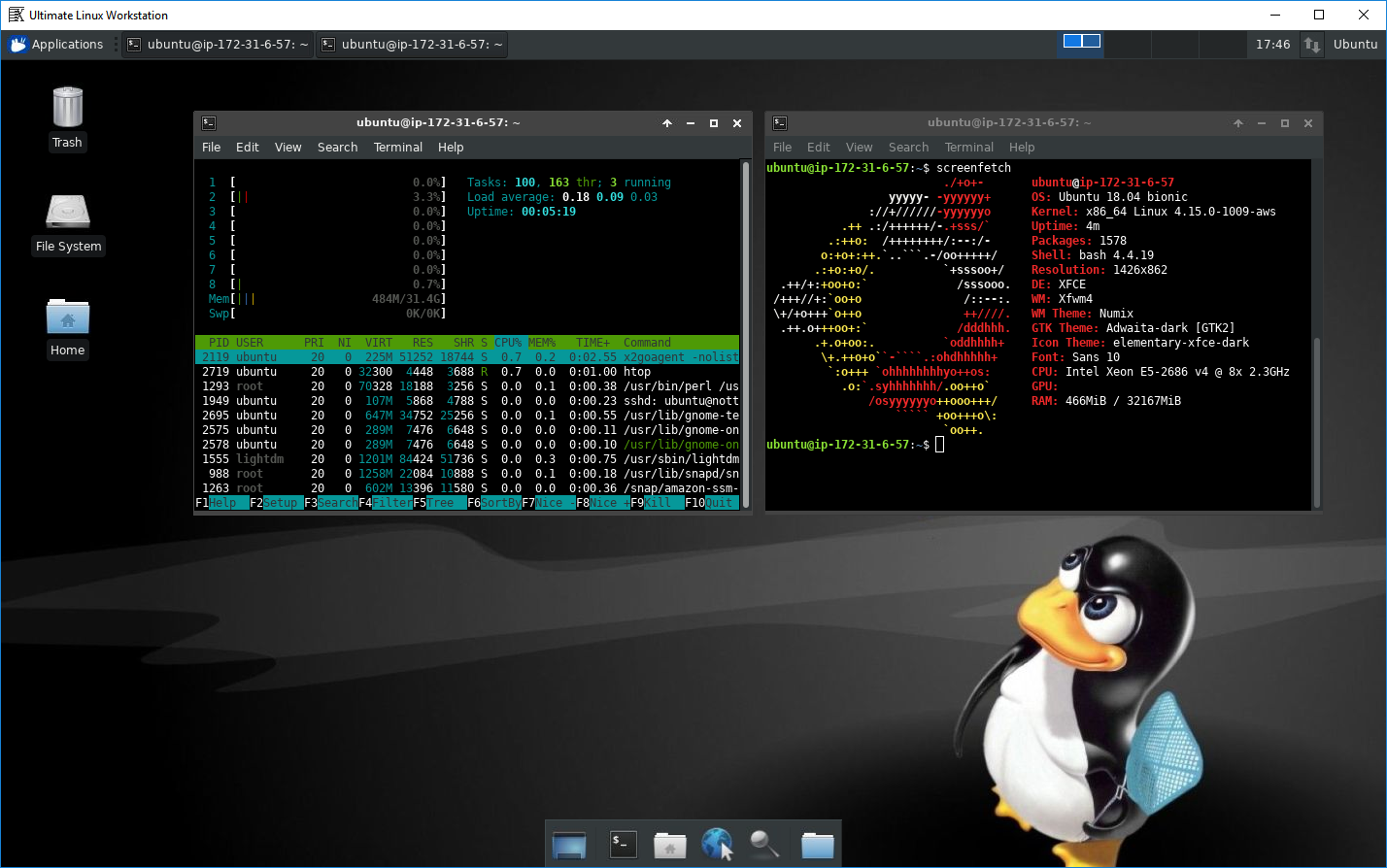Open the home folder icon in dock

[669, 845]
